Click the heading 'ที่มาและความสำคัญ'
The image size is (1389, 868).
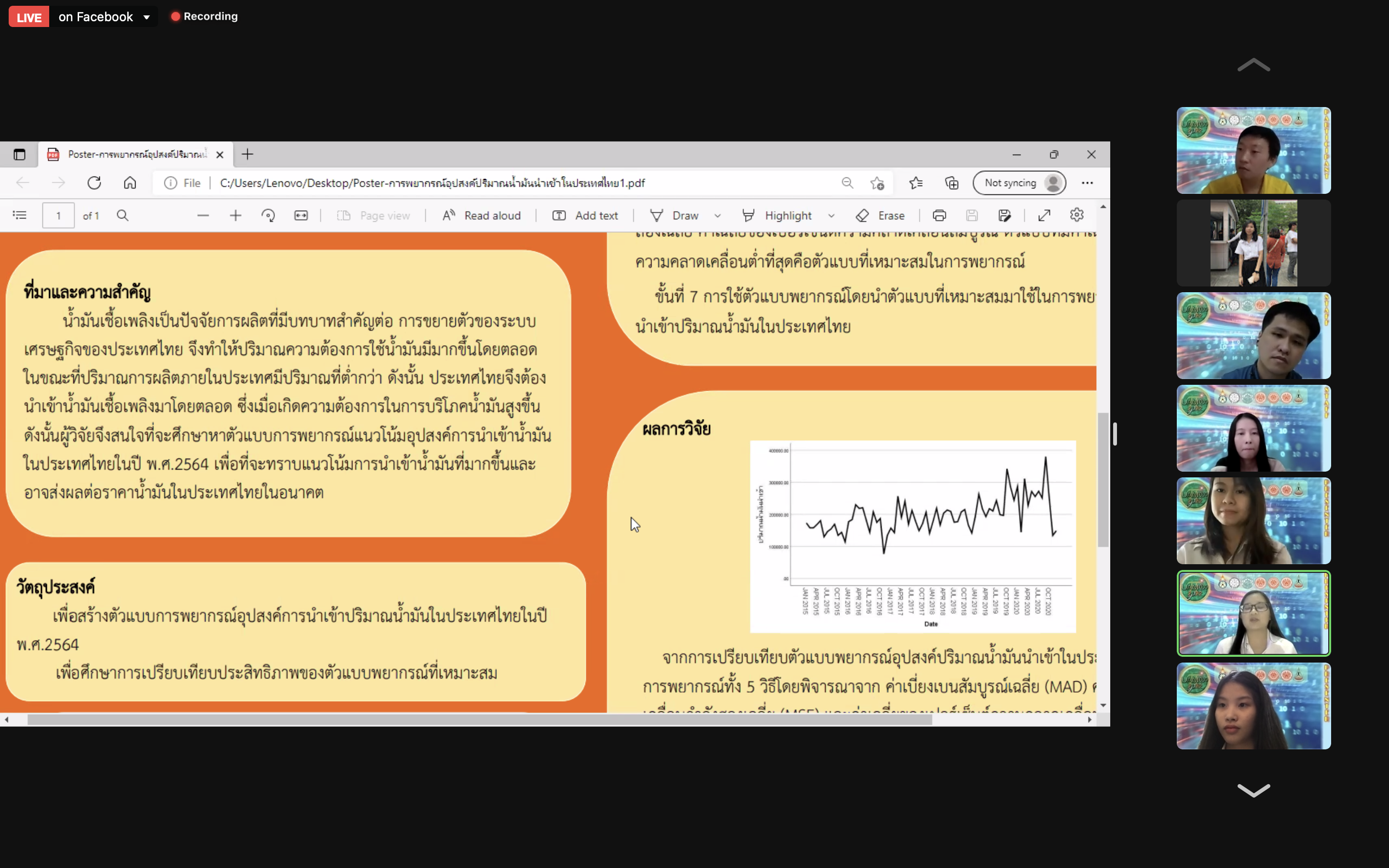pyautogui.click(x=87, y=292)
